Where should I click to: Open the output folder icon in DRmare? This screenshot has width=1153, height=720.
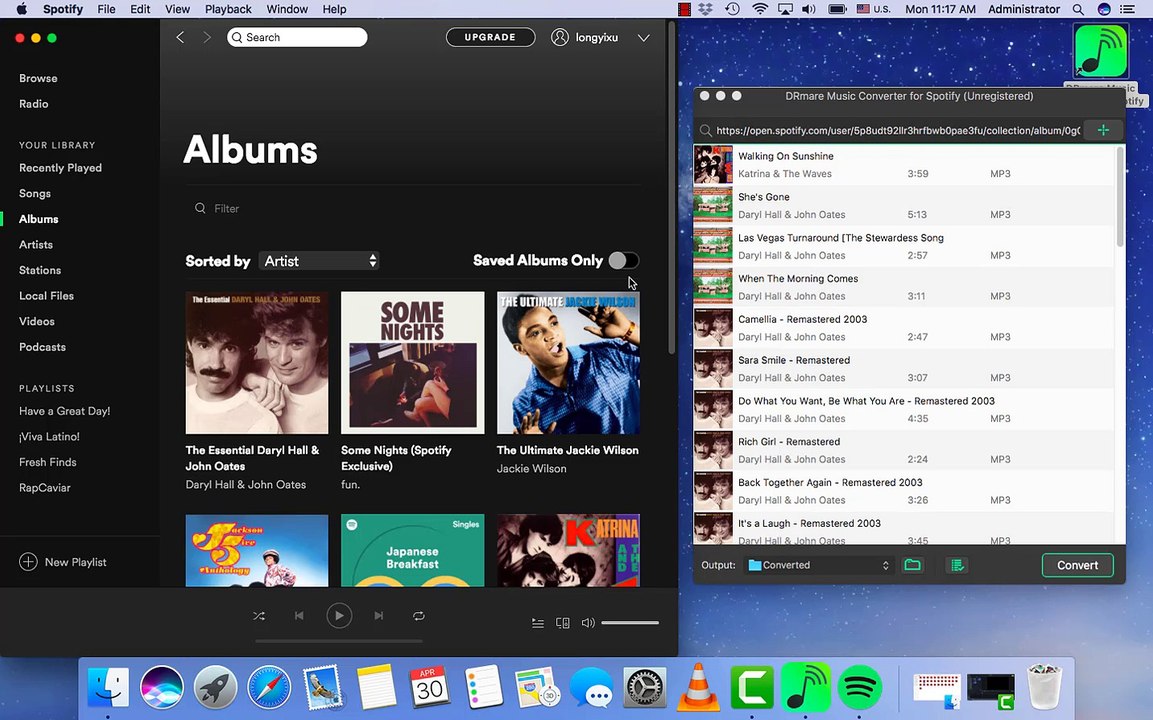point(913,565)
